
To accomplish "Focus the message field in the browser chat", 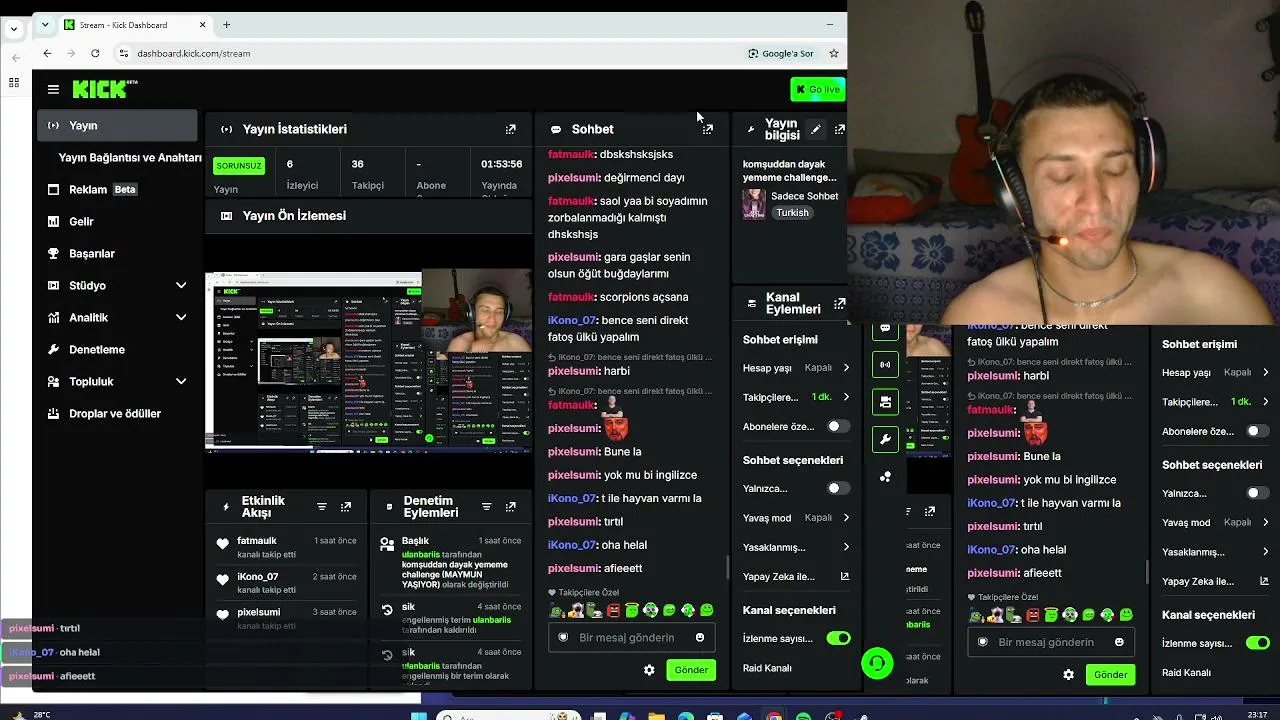I will click(631, 637).
